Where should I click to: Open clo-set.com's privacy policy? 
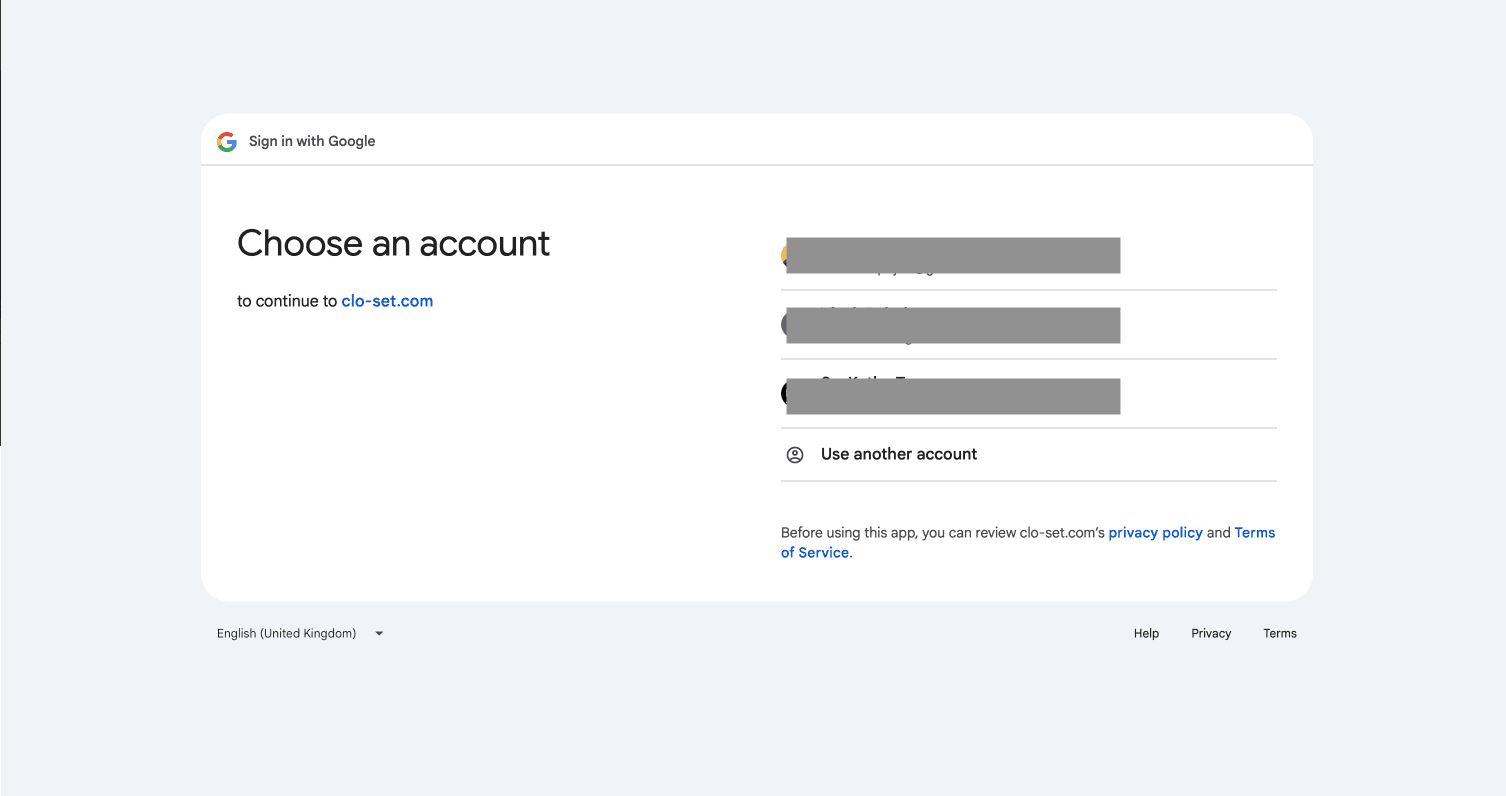[x=1155, y=532]
